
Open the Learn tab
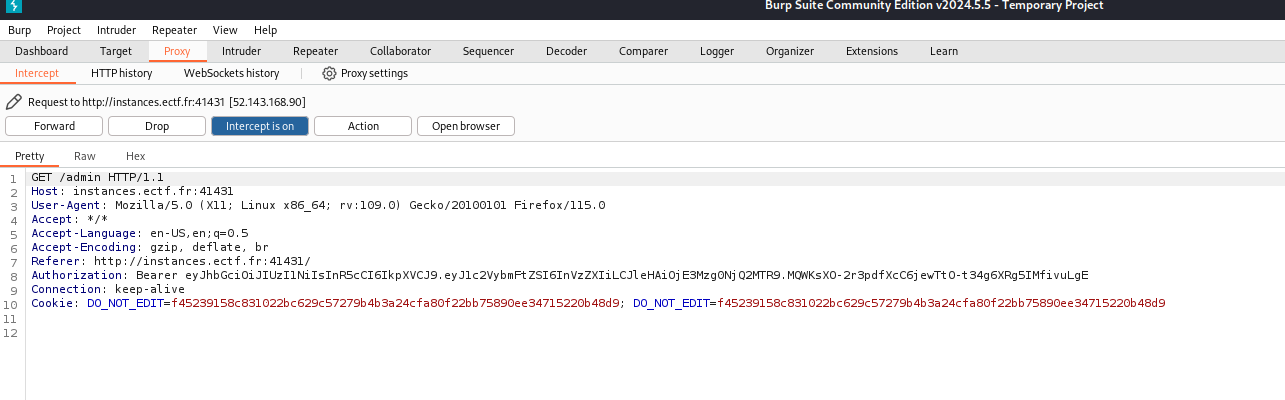tap(943, 51)
